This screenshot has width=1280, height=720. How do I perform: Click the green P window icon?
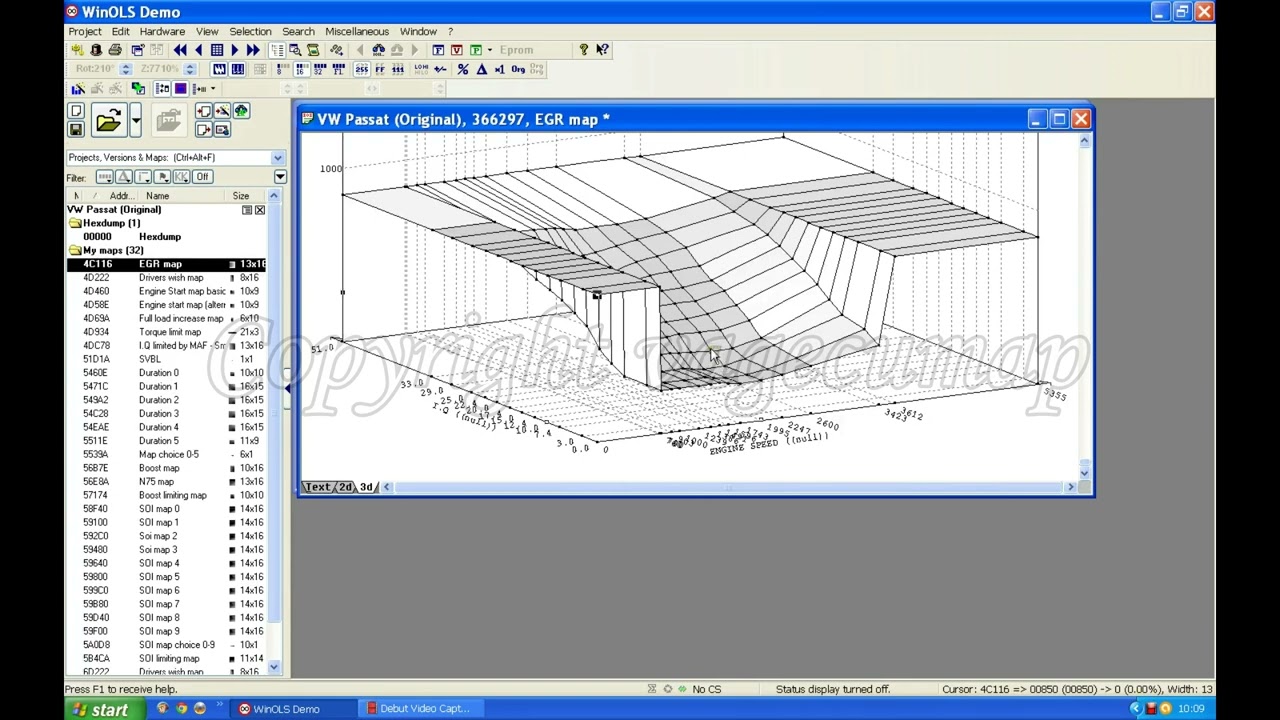476,50
